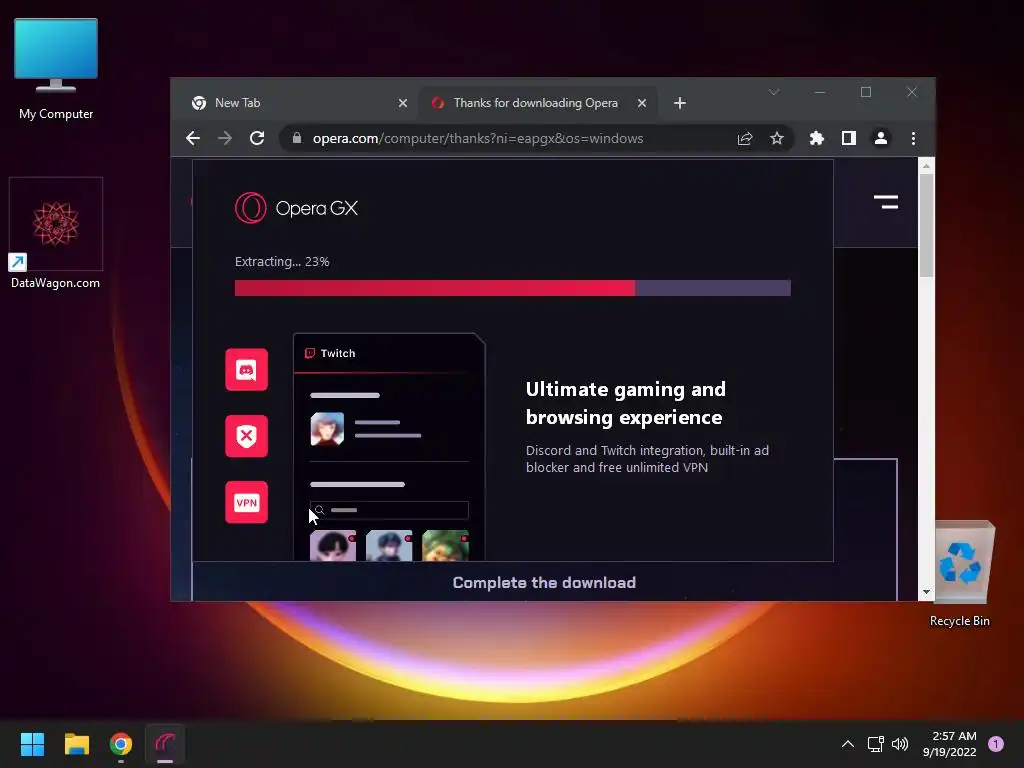Click the browser forward arrow
The height and width of the screenshot is (768, 1024).
coord(225,138)
